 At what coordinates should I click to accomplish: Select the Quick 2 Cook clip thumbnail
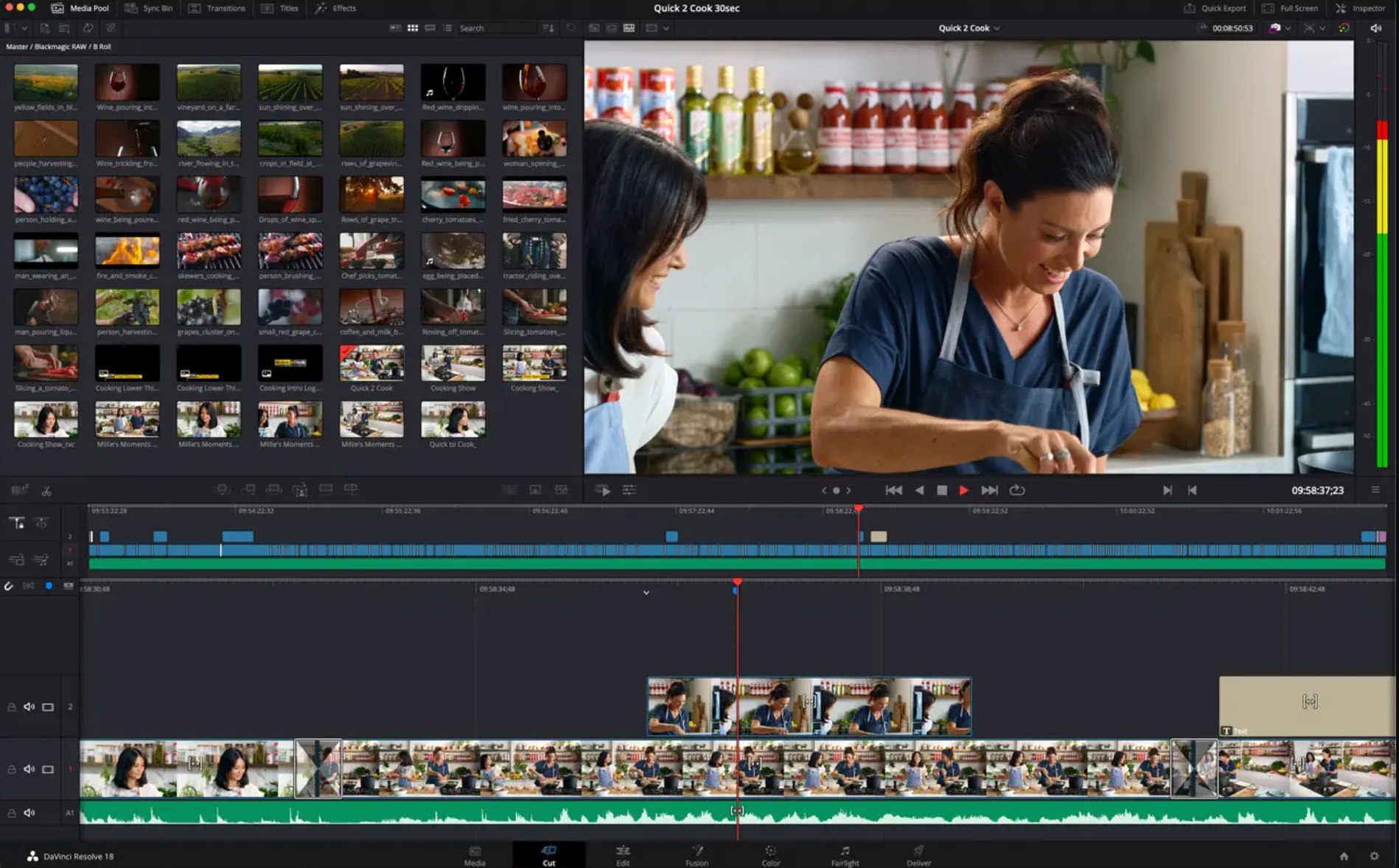(x=371, y=363)
